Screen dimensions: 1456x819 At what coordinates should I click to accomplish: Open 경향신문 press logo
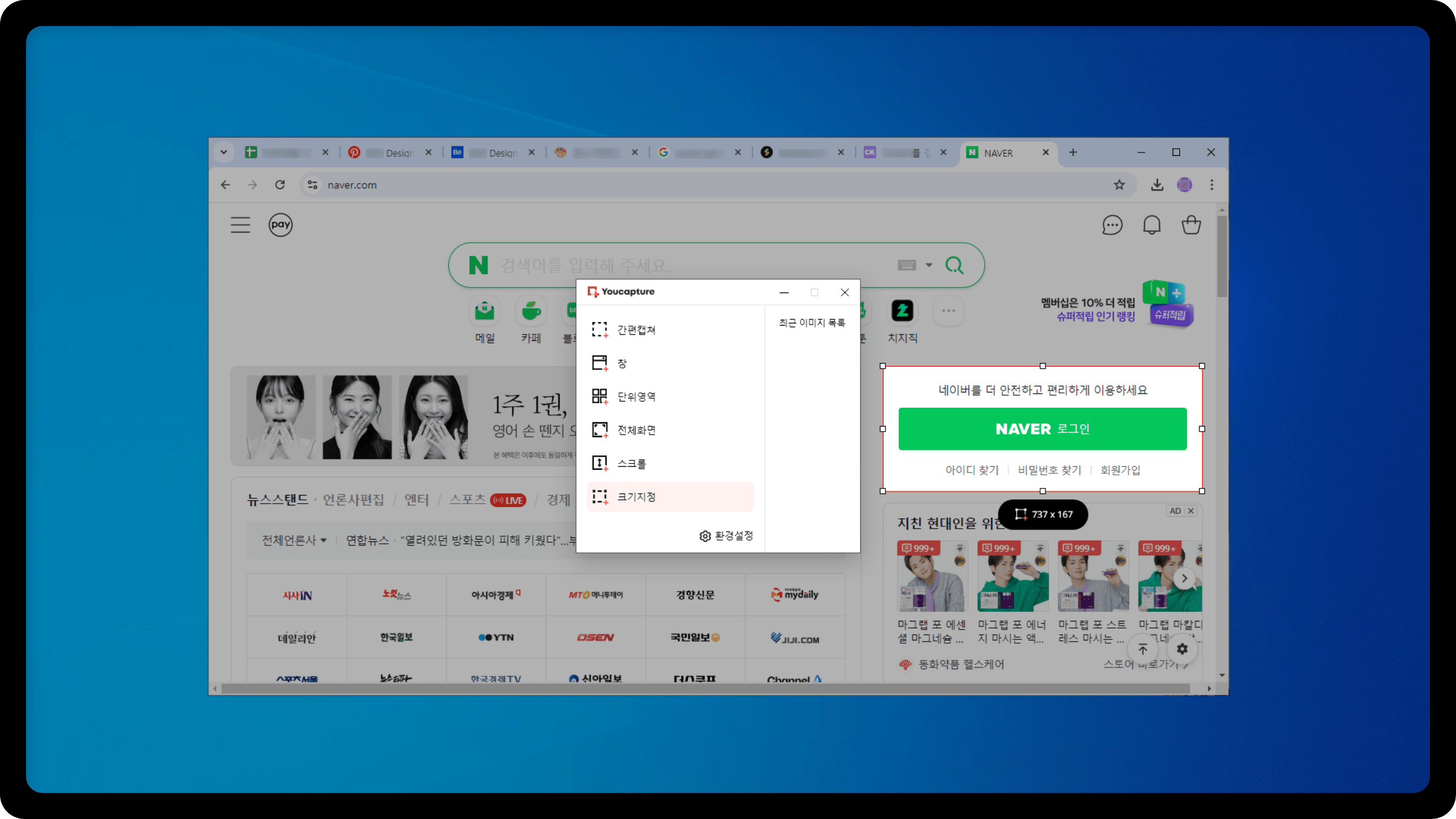[695, 595]
